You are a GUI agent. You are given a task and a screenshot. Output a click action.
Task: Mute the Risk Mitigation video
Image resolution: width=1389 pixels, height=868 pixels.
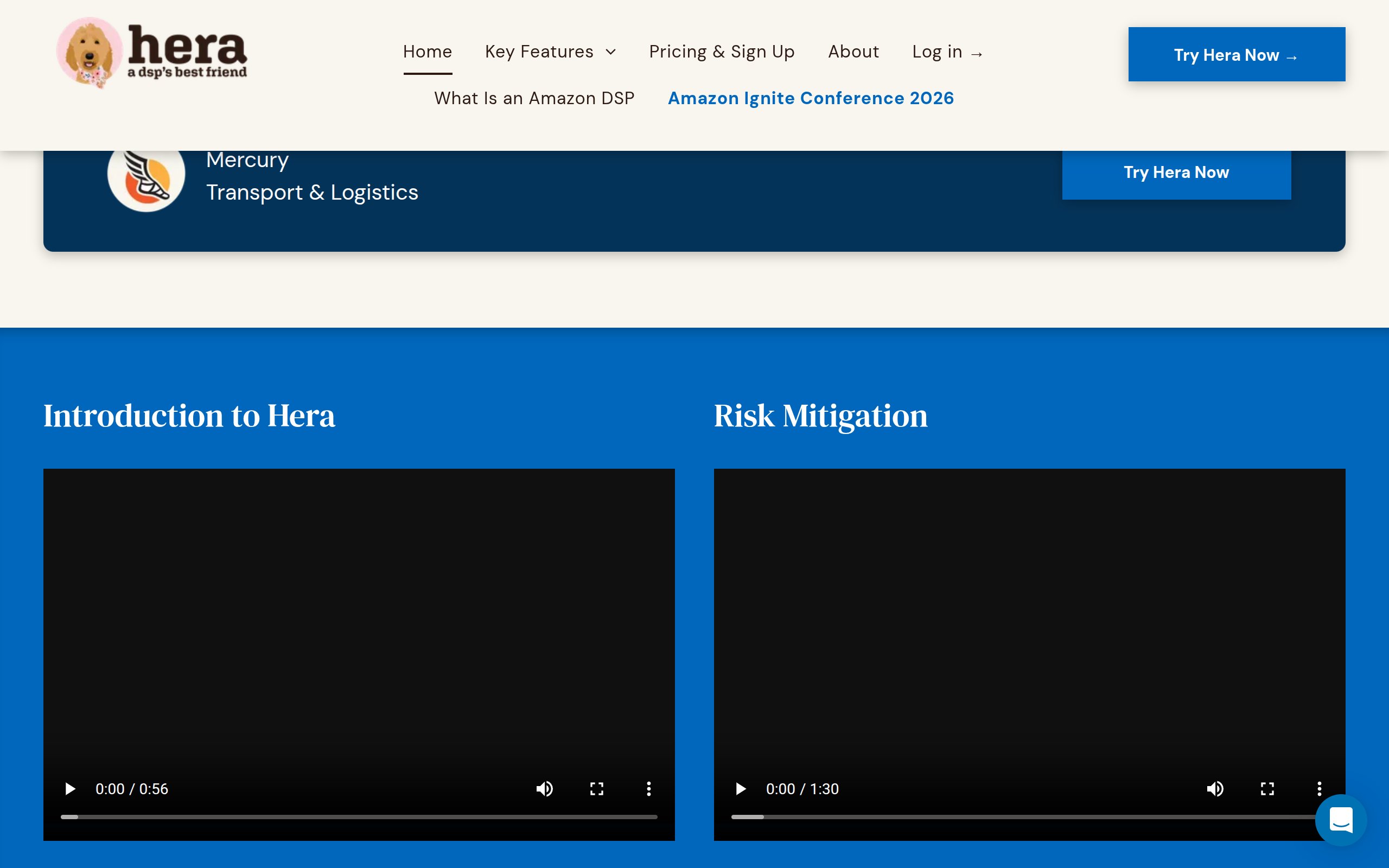pyautogui.click(x=1215, y=789)
